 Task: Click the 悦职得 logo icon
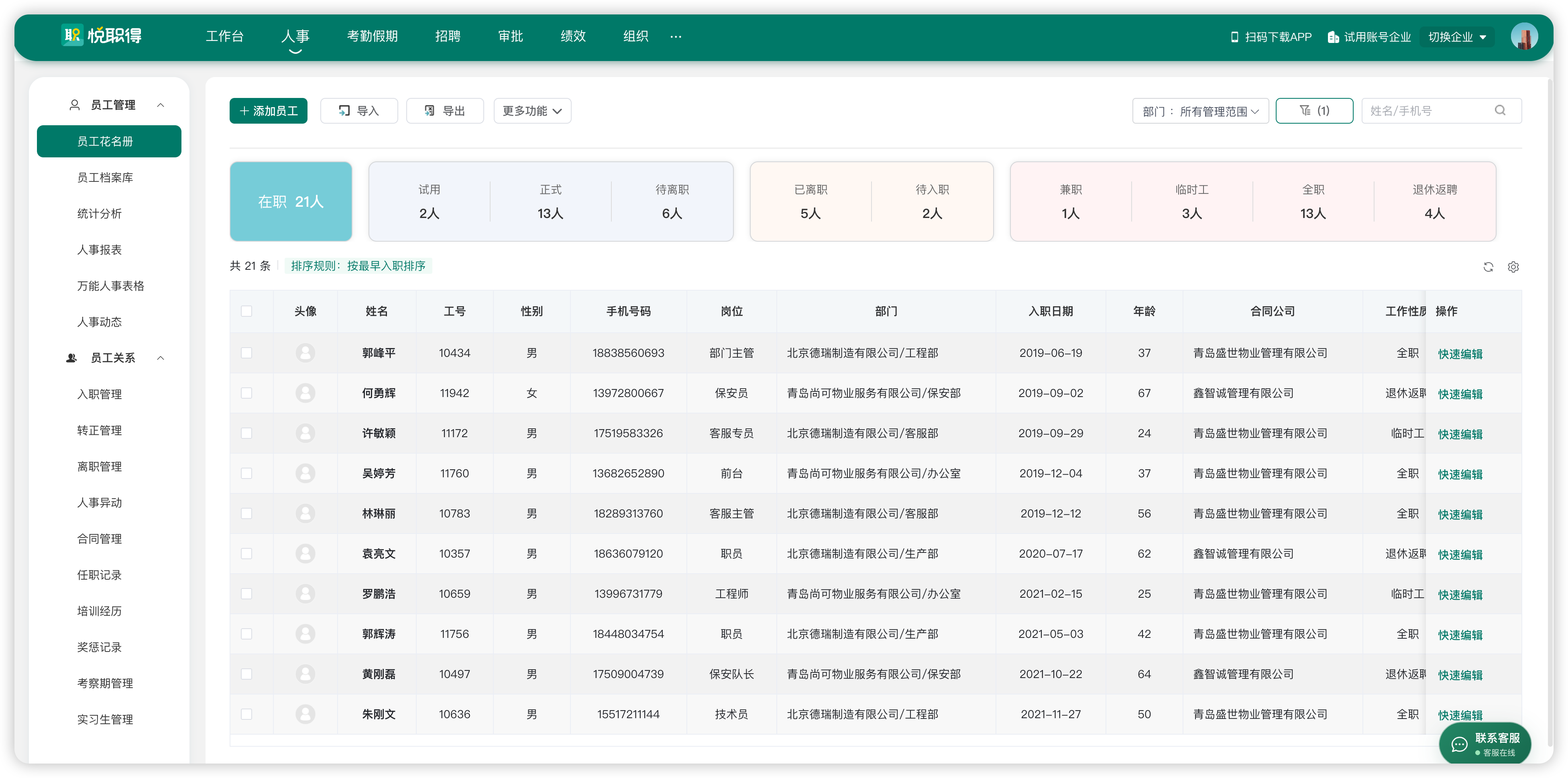pyautogui.click(x=72, y=35)
